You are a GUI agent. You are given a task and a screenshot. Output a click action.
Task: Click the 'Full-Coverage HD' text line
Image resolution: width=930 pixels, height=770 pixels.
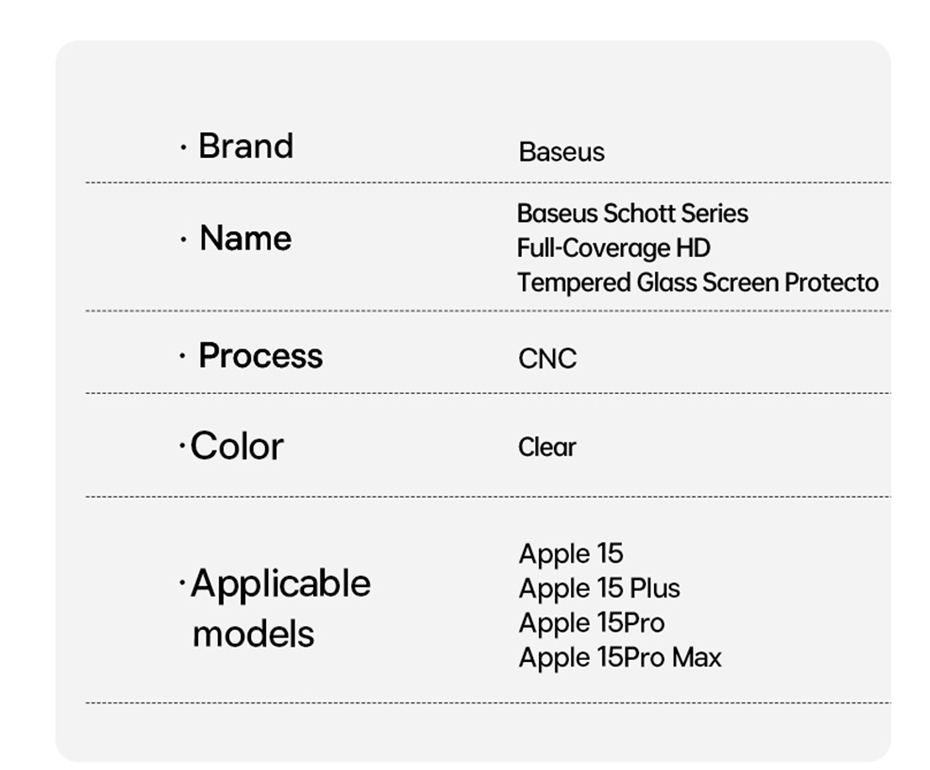613,247
